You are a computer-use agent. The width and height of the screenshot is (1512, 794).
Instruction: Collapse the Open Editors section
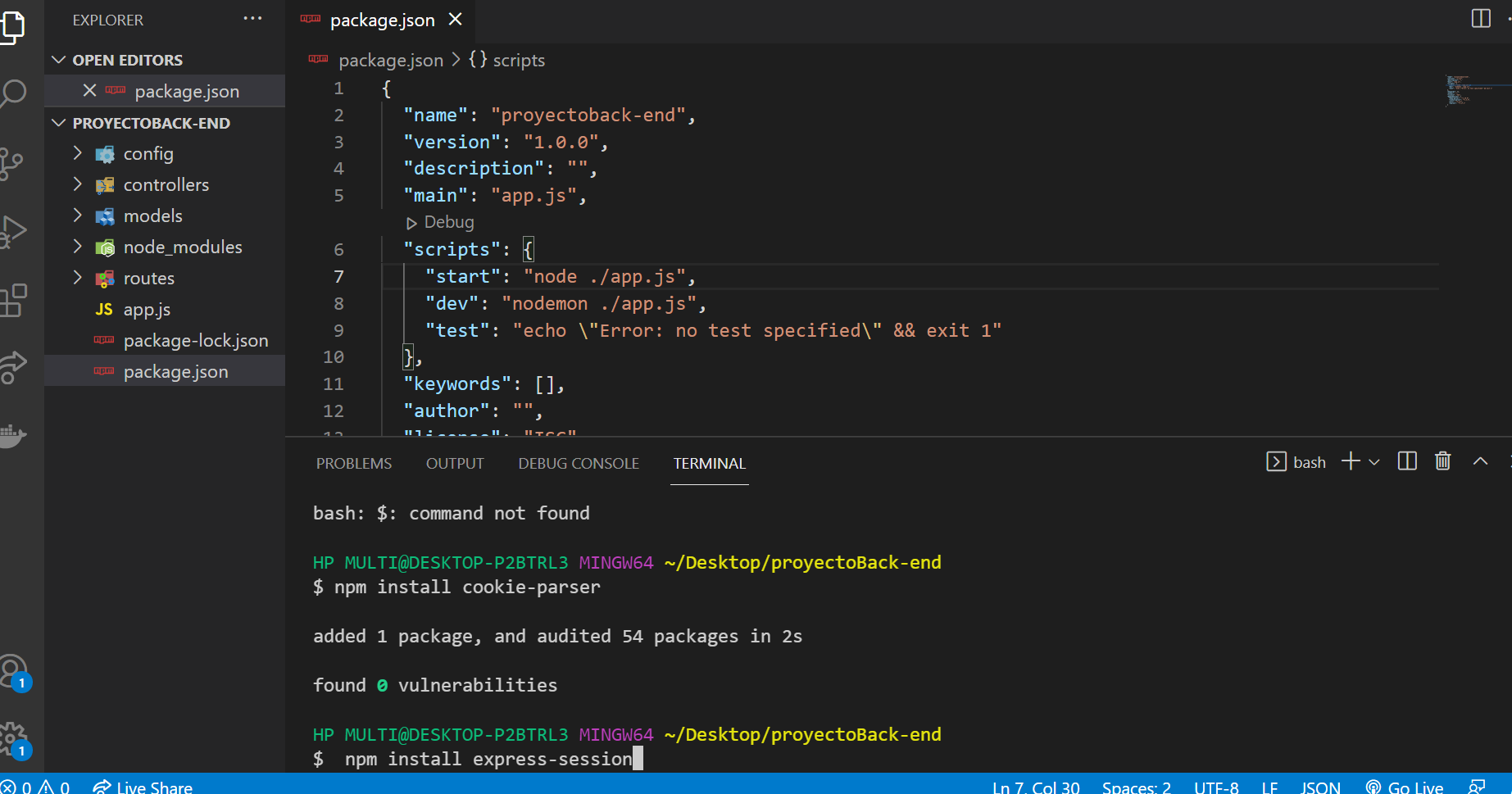[58, 60]
